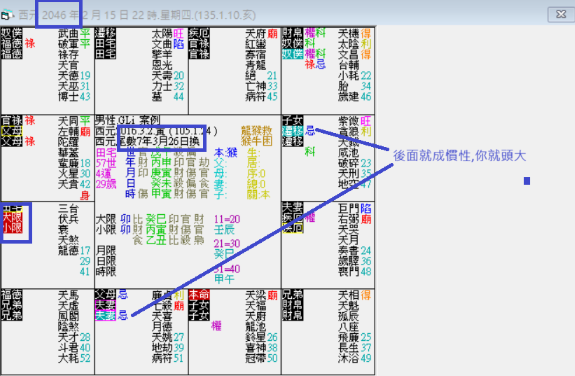Click the 天相 得 star label
Image resolution: width=575 pixels, height=376 pixels.
pyautogui.click(x=355, y=295)
